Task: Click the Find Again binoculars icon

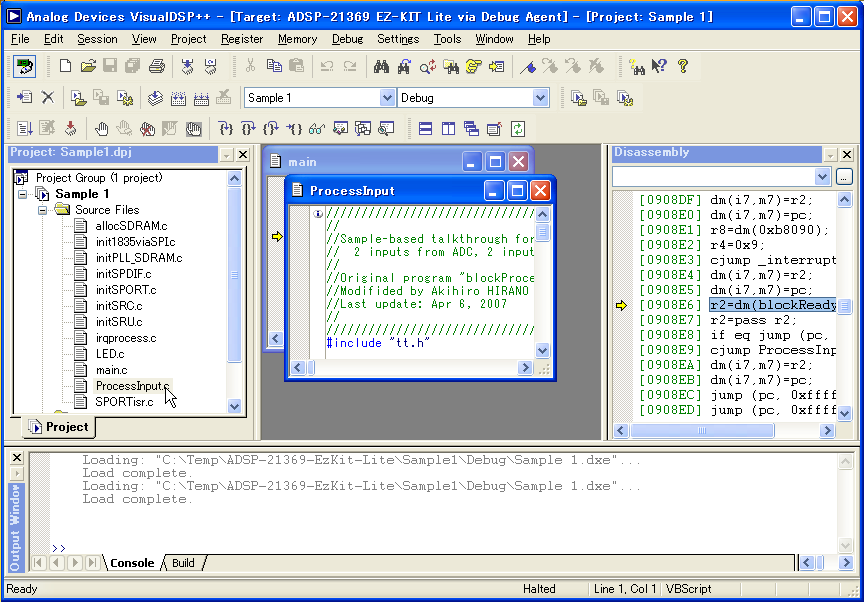Action: [404, 67]
